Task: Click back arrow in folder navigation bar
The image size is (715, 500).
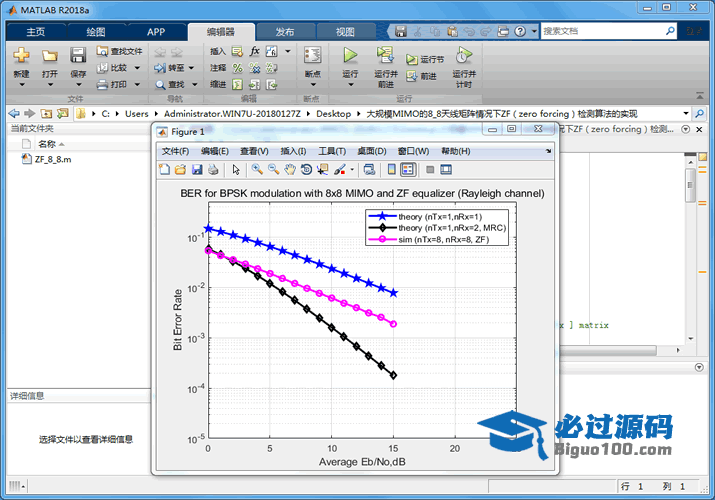Action: (14, 113)
